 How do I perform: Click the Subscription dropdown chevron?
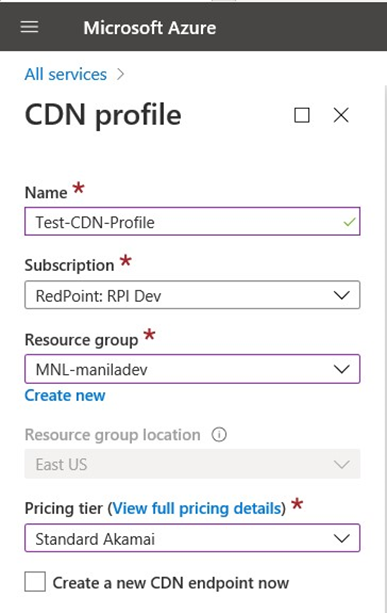[x=341, y=295]
